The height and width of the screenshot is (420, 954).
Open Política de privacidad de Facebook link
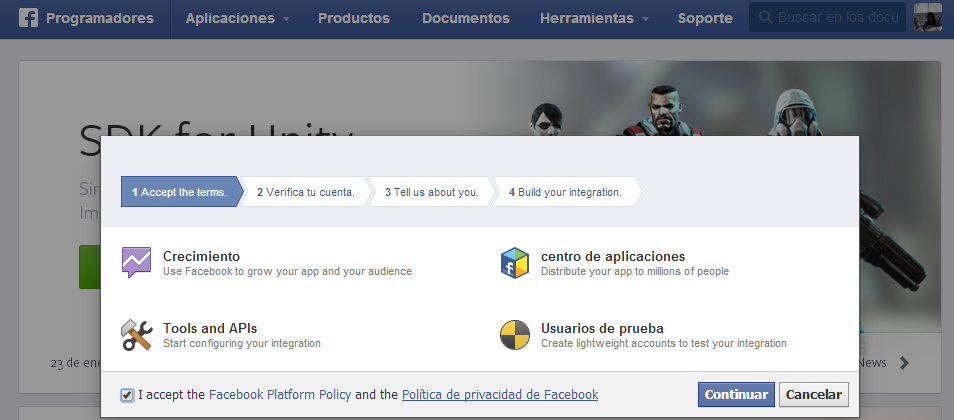click(500, 394)
